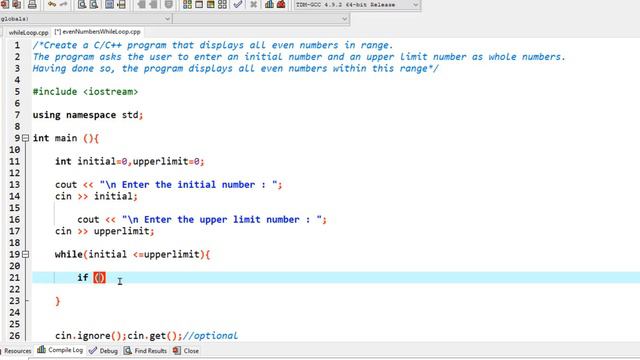Screen dimensions: 640x360
Task: Click 'cin.ignore();cin.get();' statement
Action: click(x=119, y=336)
